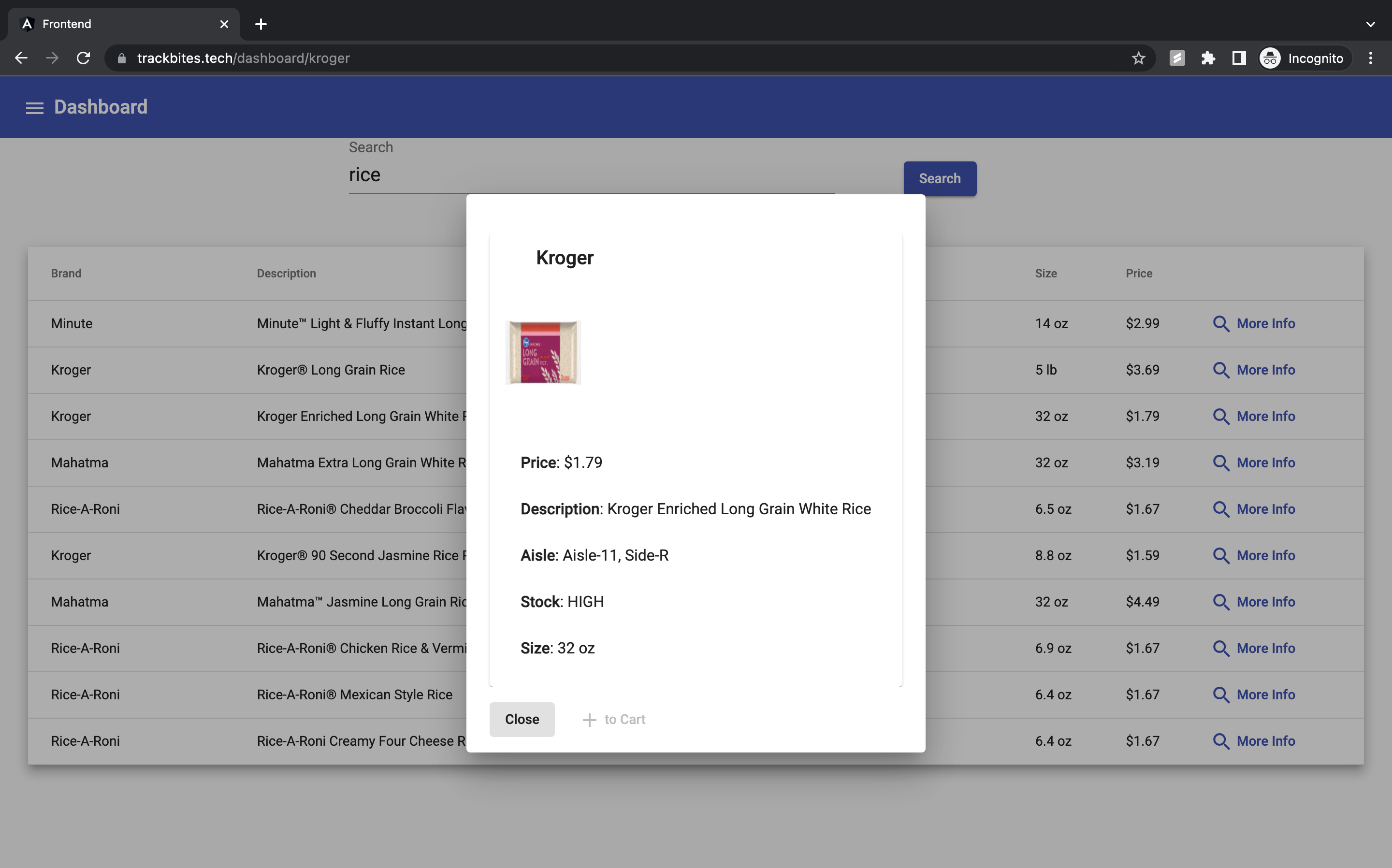Viewport: 1392px width, 868px height.
Task: Close the Frontend tab
Action: pyautogui.click(x=224, y=24)
